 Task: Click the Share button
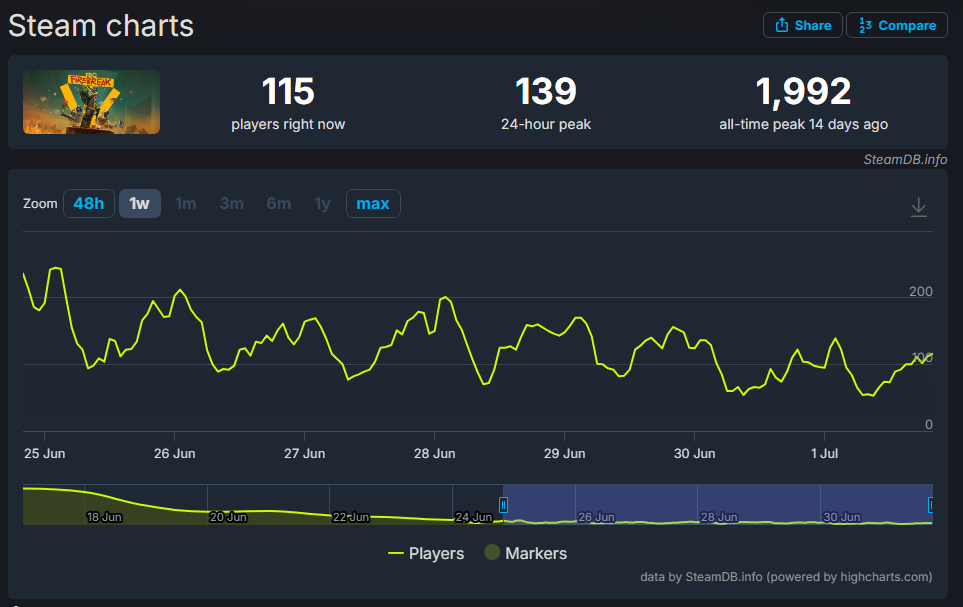tap(802, 25)
